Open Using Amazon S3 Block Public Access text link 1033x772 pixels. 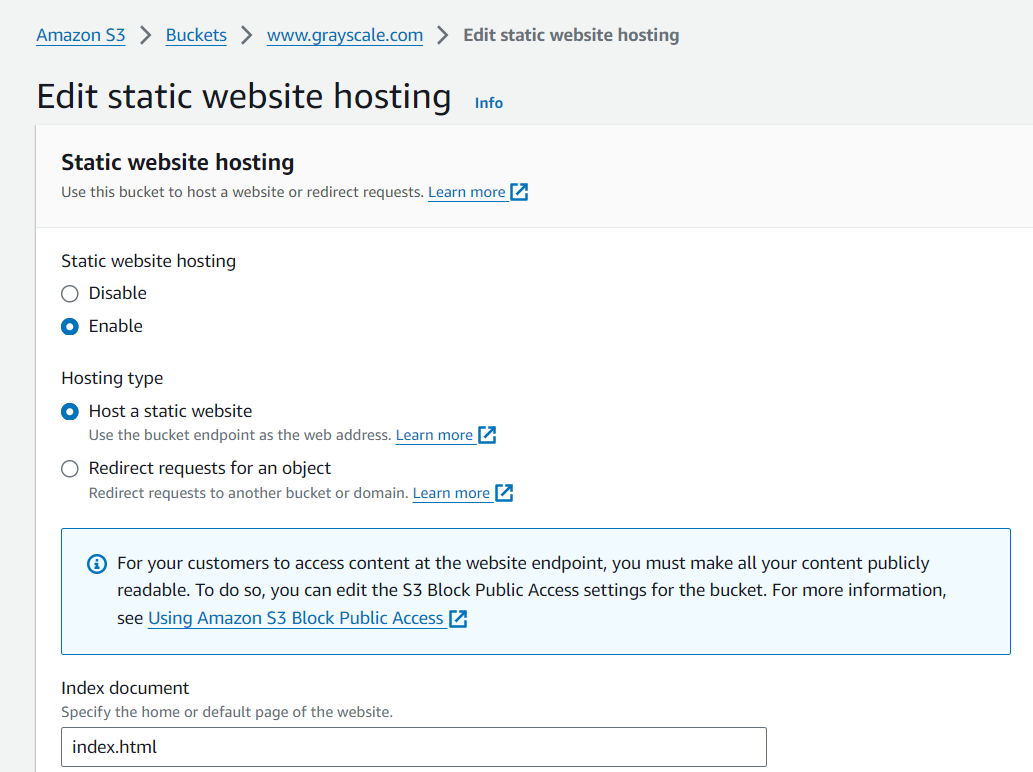(x=295, y=618)
